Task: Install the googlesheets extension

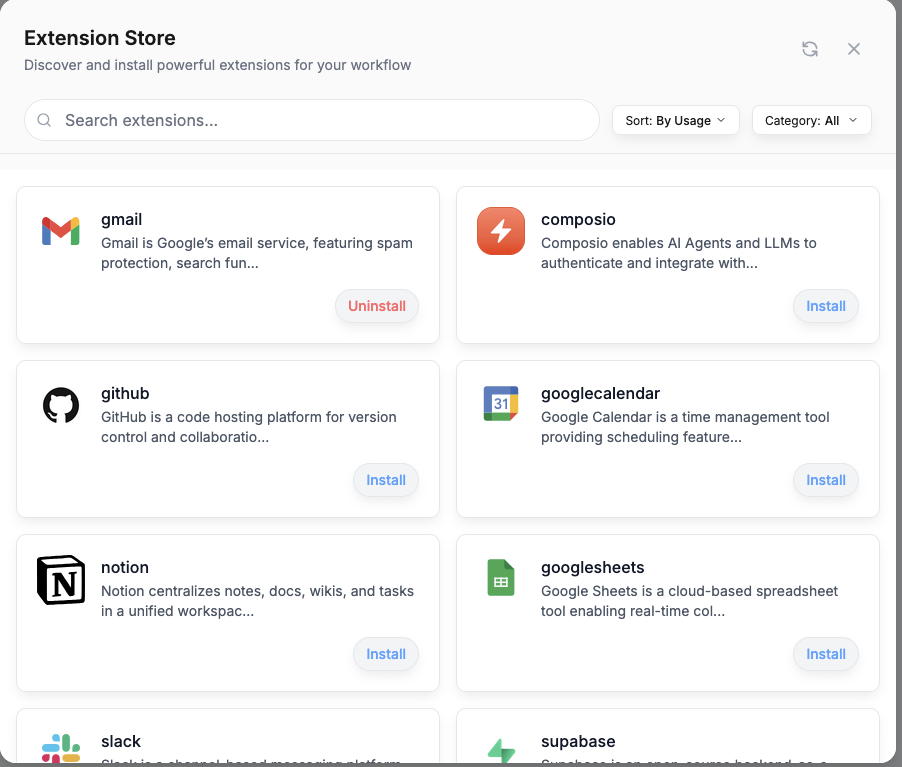Action: 825,654
